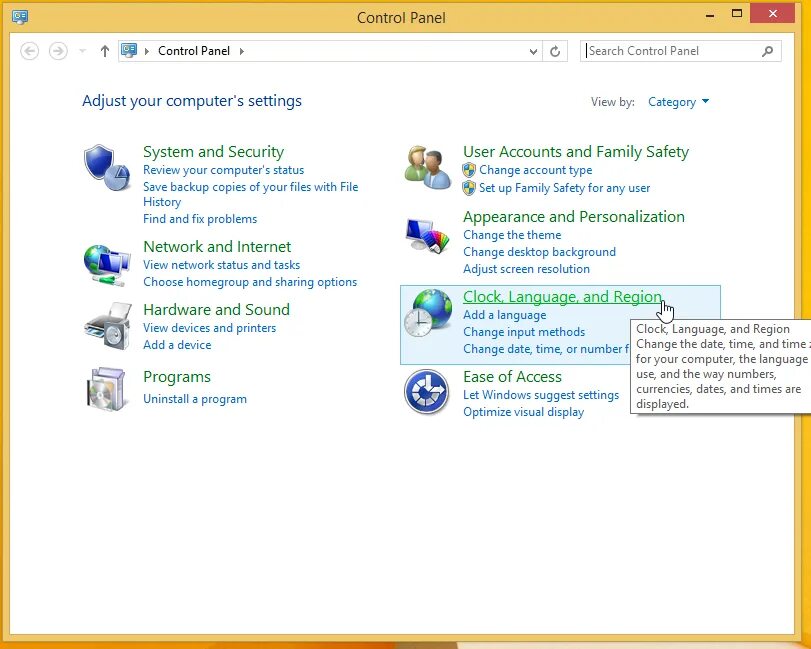Click the Clock, Language, and Region globe icon
The image size is (811, 649).
tap(427, 311)
